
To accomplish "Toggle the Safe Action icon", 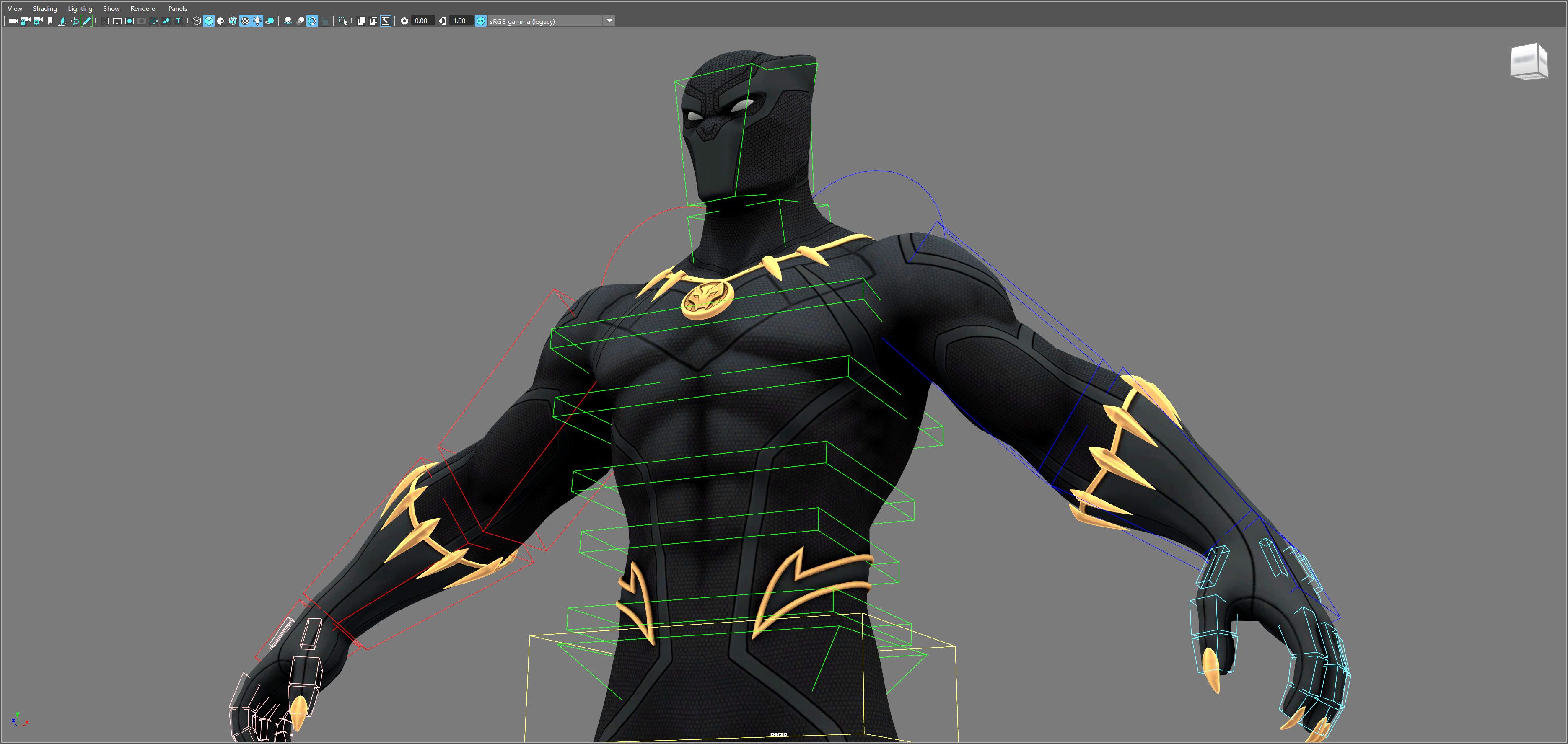I will pyautogui.click(x=166, y=21).
